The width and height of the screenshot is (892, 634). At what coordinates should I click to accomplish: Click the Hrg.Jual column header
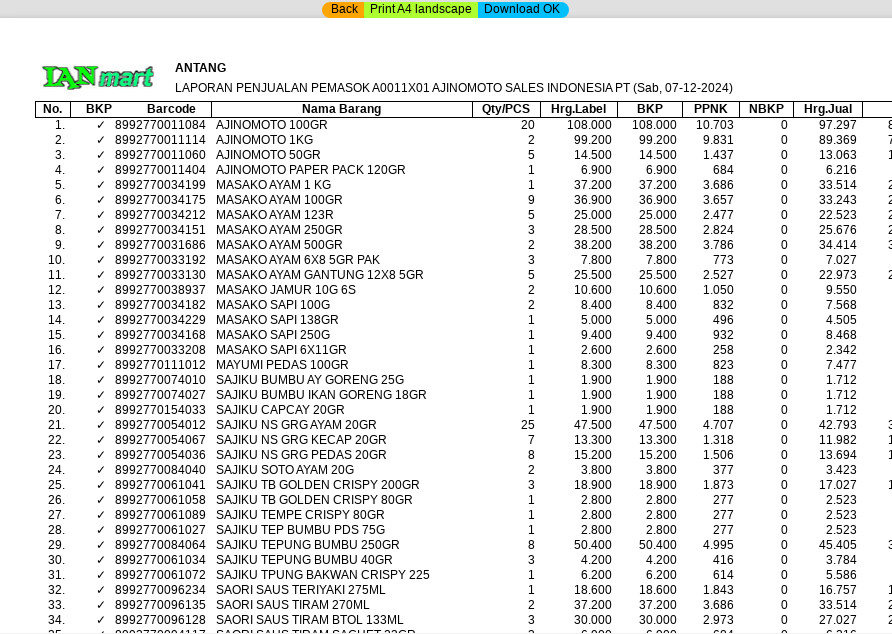(828, 109)
